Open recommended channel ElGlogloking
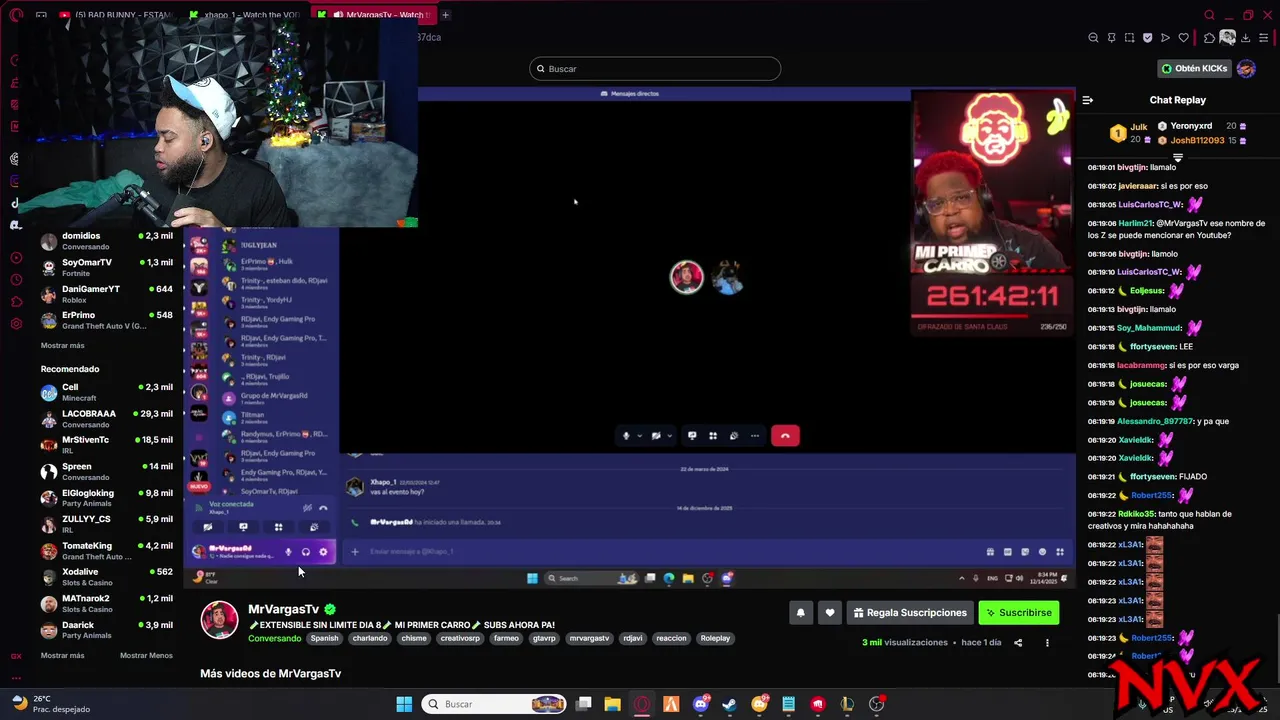1280x720 pixels. [x=107, y=498]
